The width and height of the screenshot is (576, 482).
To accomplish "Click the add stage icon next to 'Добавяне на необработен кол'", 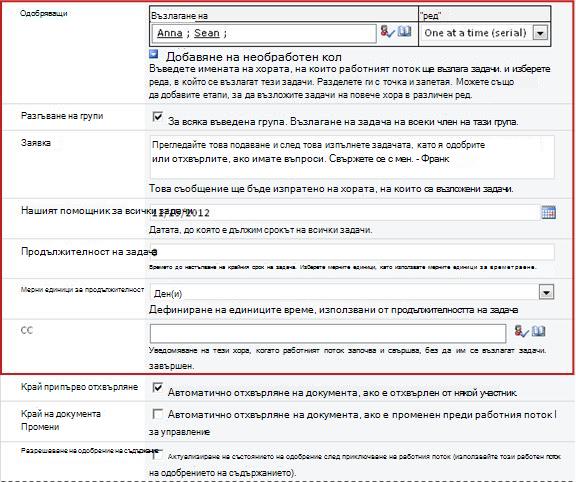I will [154, 54].
